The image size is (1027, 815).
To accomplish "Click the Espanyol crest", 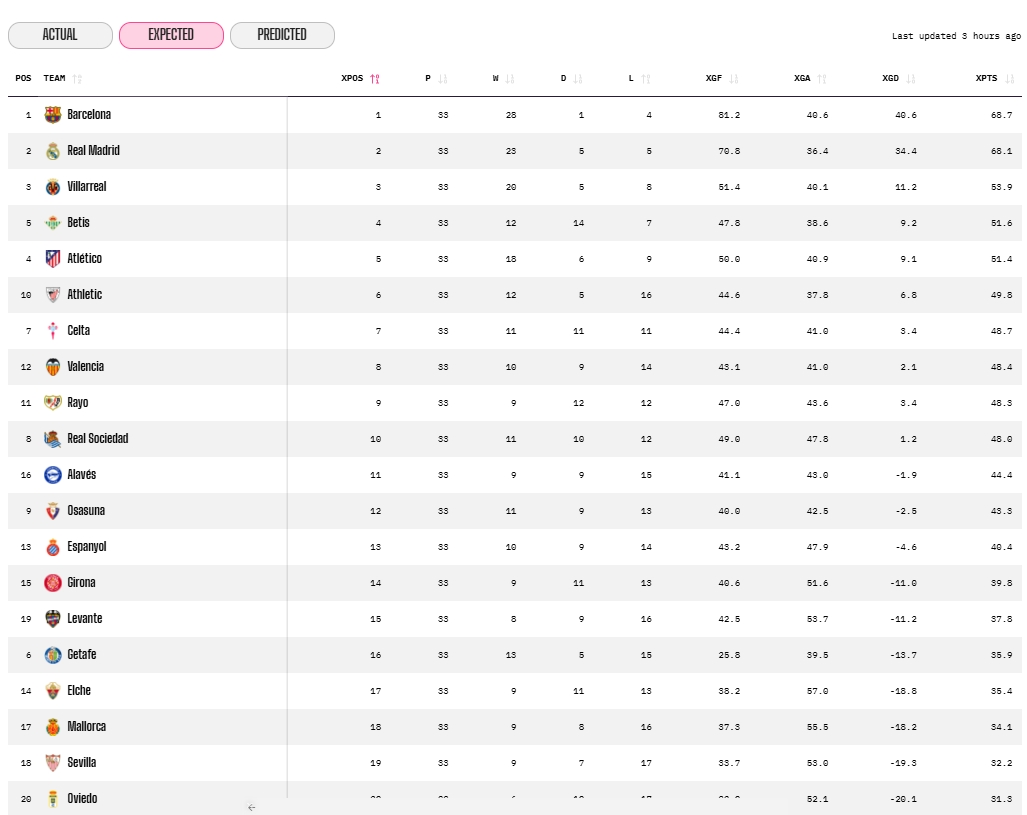I will click(53, 546).
